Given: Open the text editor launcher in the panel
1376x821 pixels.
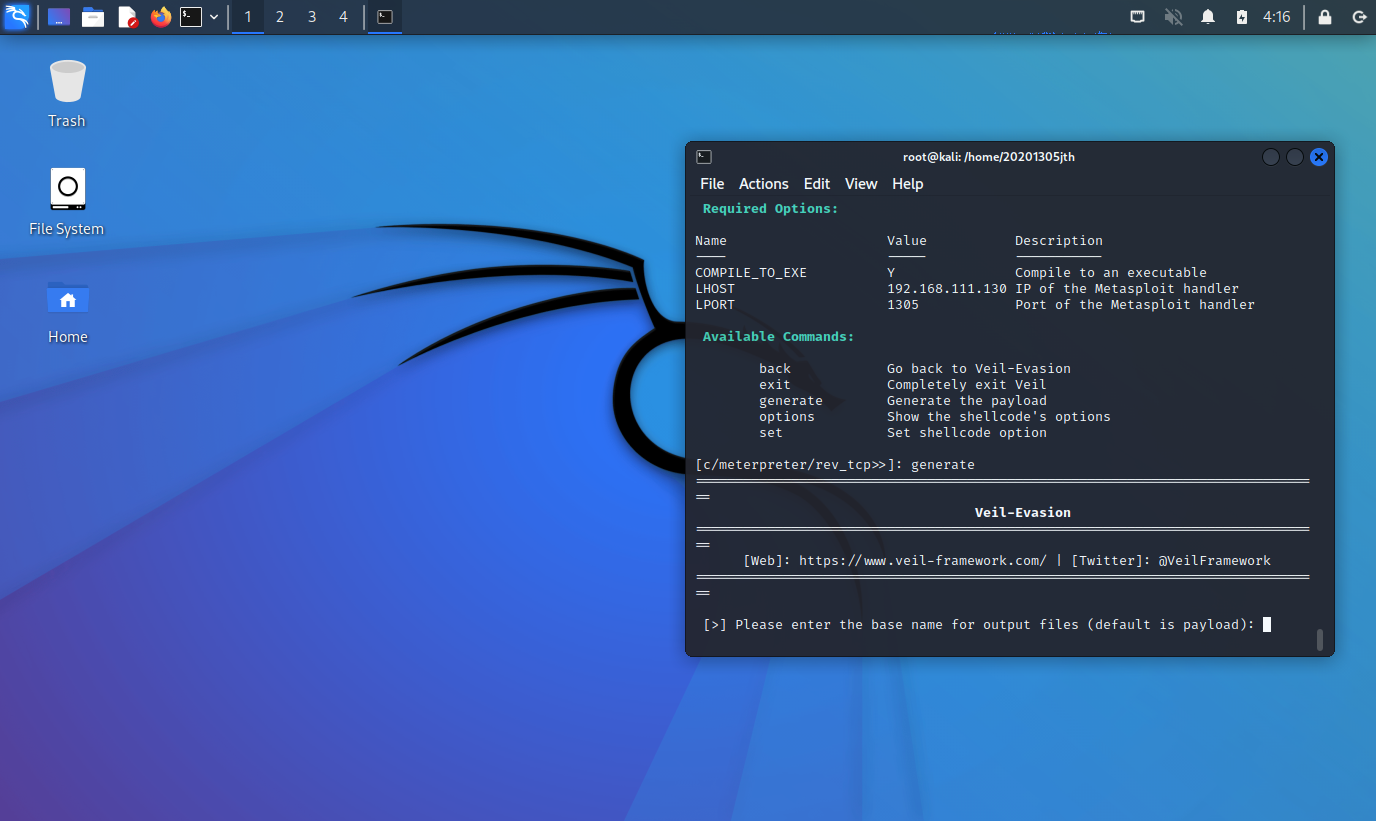Looking at the screenshot, I should [127, 17].
